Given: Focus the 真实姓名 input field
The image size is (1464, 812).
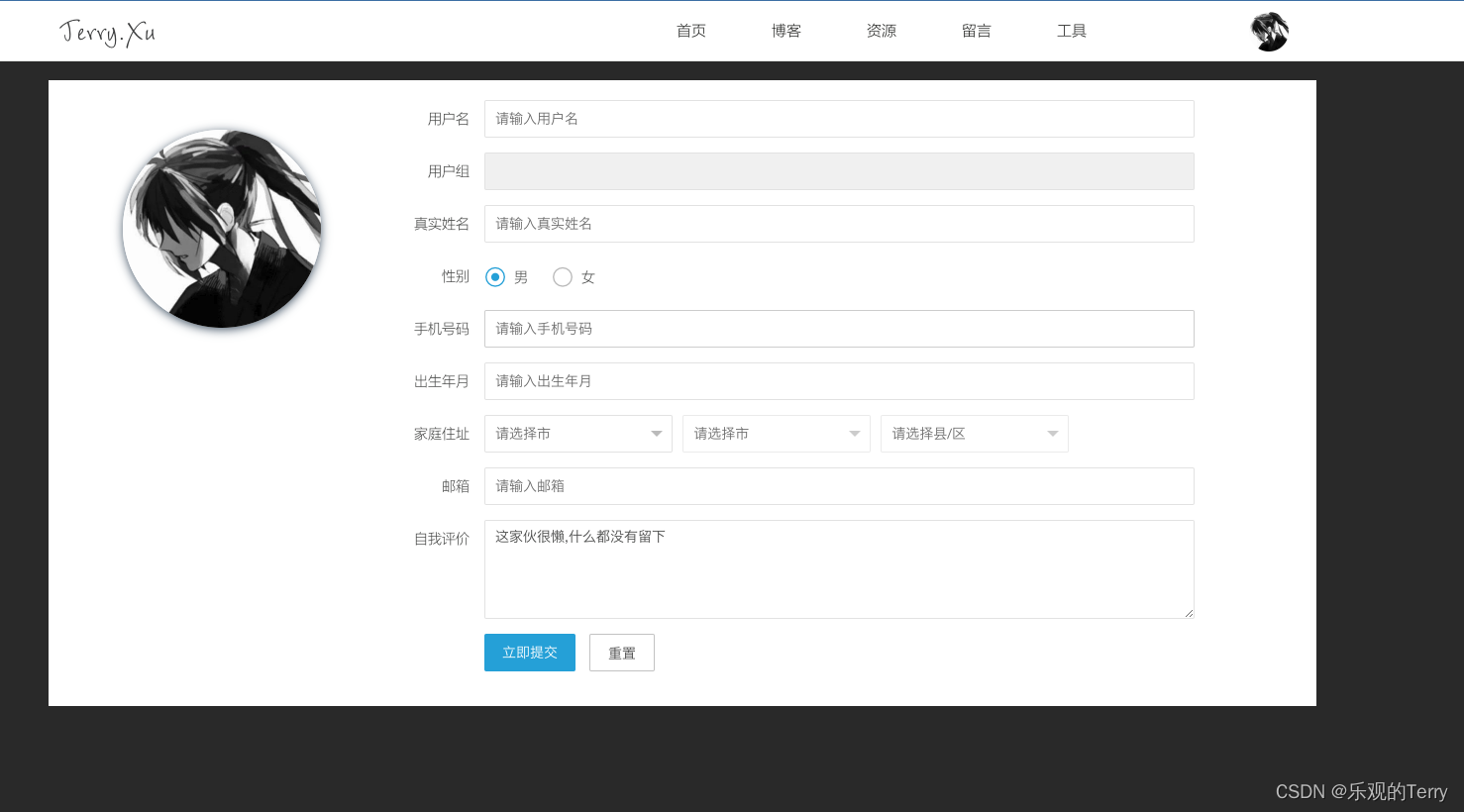Looking at the screenshot, I should (x=839, y=224).
